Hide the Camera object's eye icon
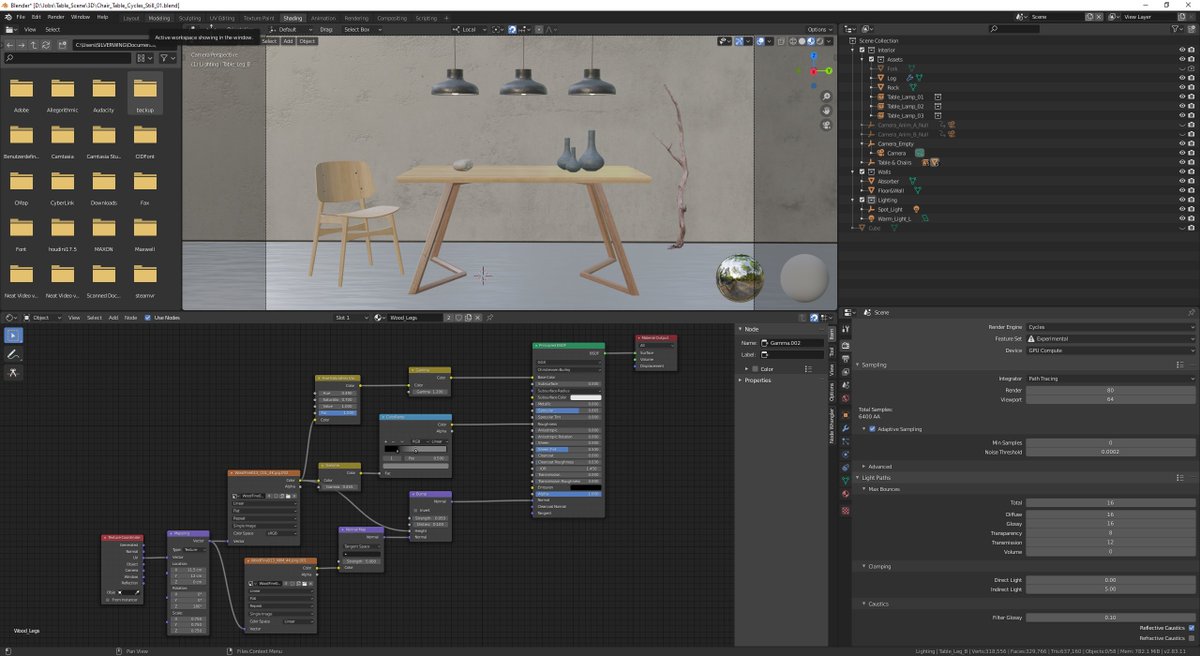Image resolution: width=1200 pixels, height=656 pixels. pos(1181,153)
